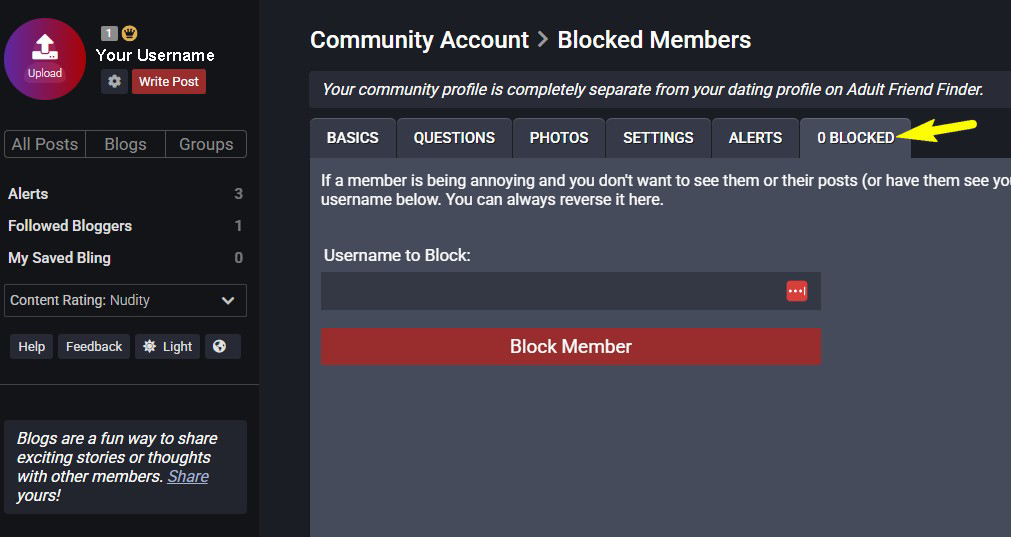Follow the Share yours link
The height and width of the screenshot is (537, 1011).
tap(188, 476)
